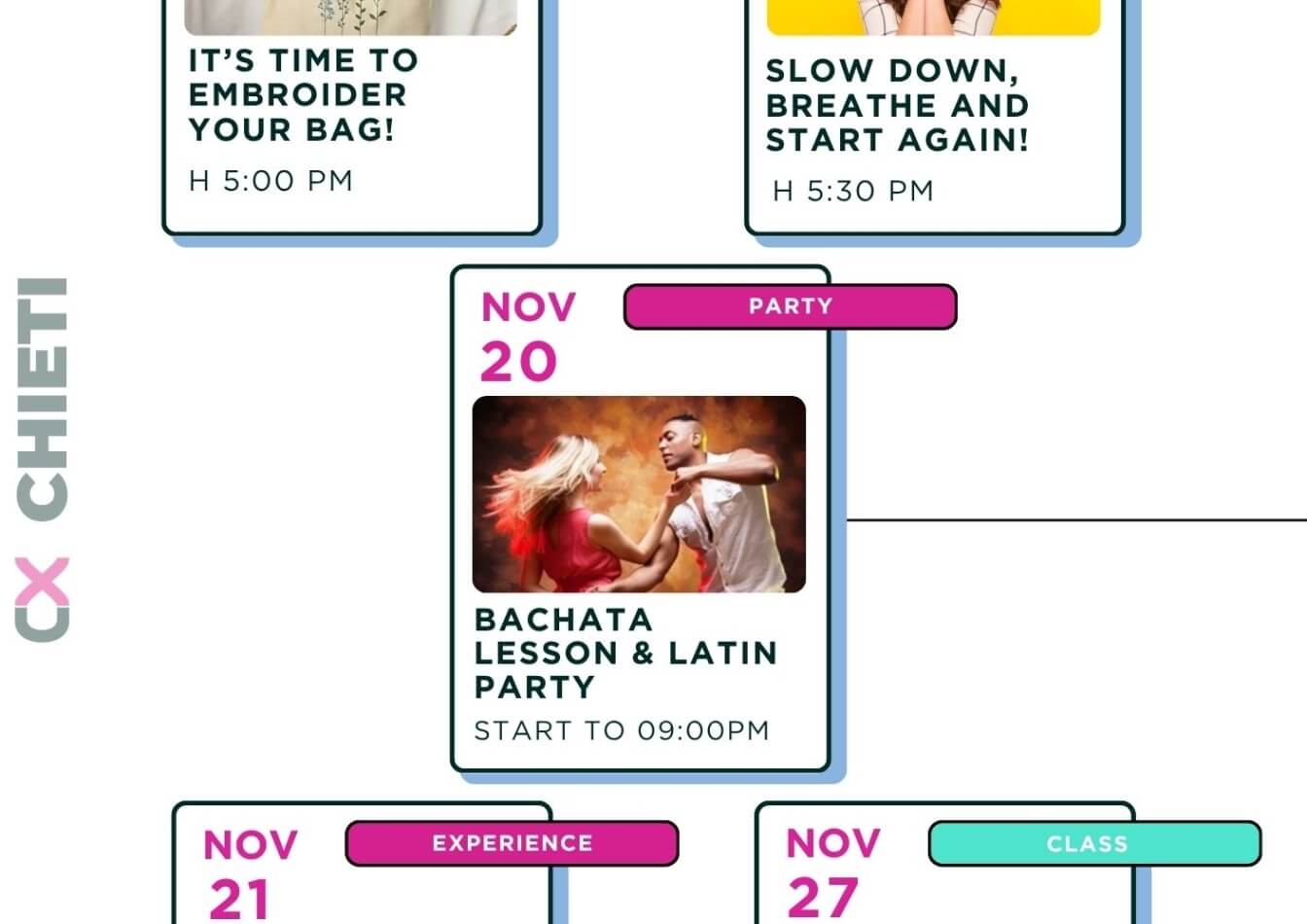The width and height of the screenshot is (1307, 924).
Task: Open "Slow Down, Breathe and Start Again!" title
Action: coord(897,105)
